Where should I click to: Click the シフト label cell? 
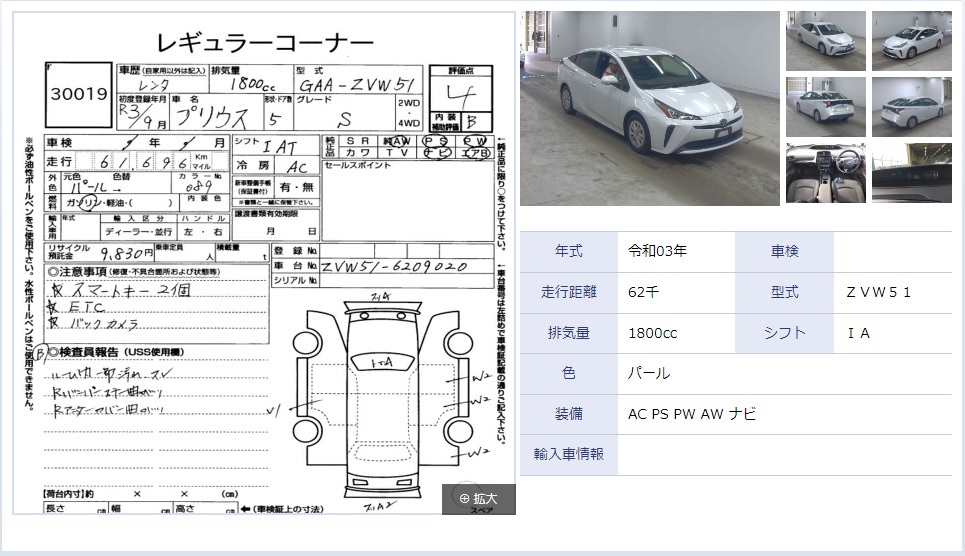(784, 333)
